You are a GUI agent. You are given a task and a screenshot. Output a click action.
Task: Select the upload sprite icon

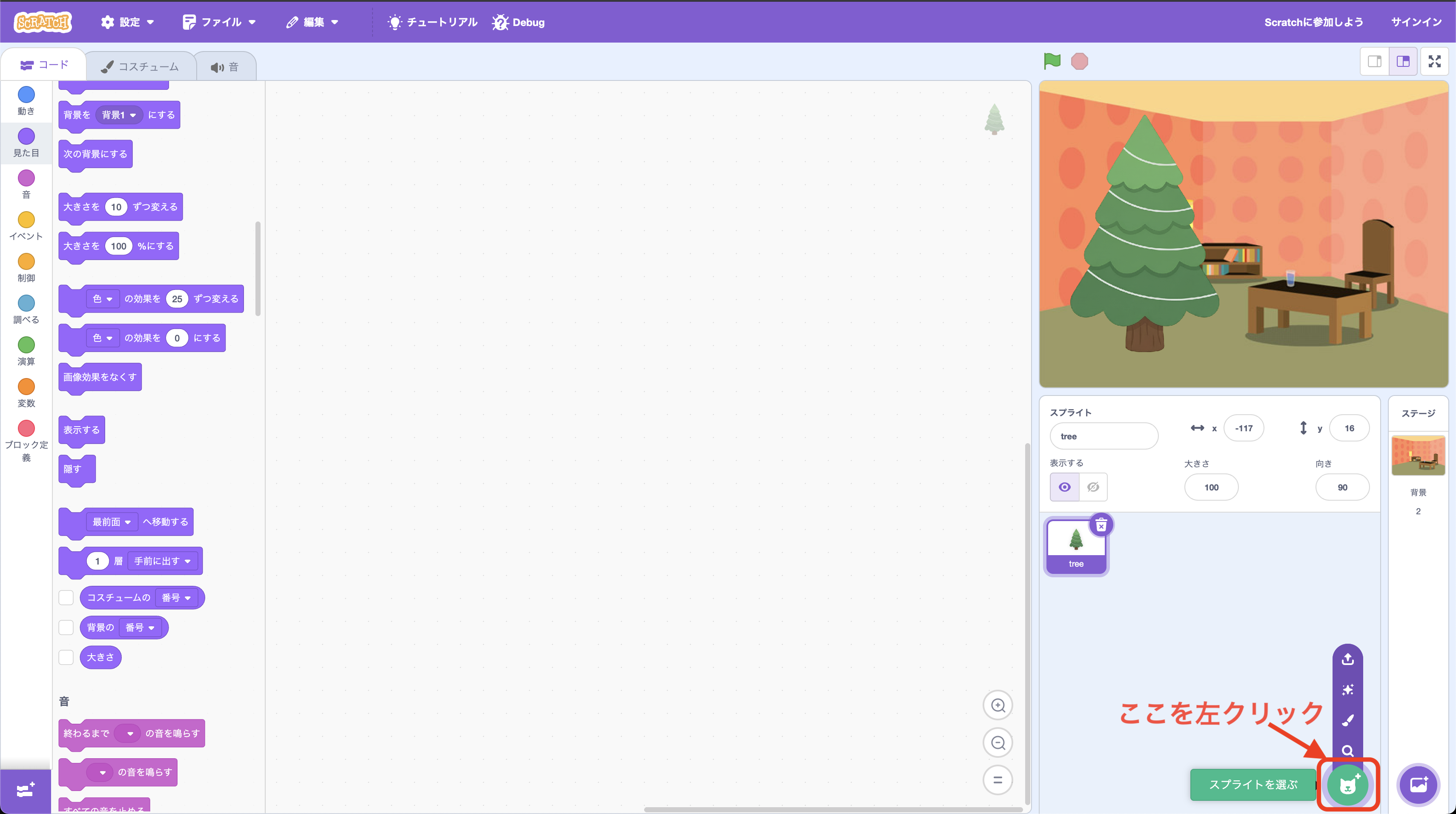pyautogui.click(x=1347, y=658)
